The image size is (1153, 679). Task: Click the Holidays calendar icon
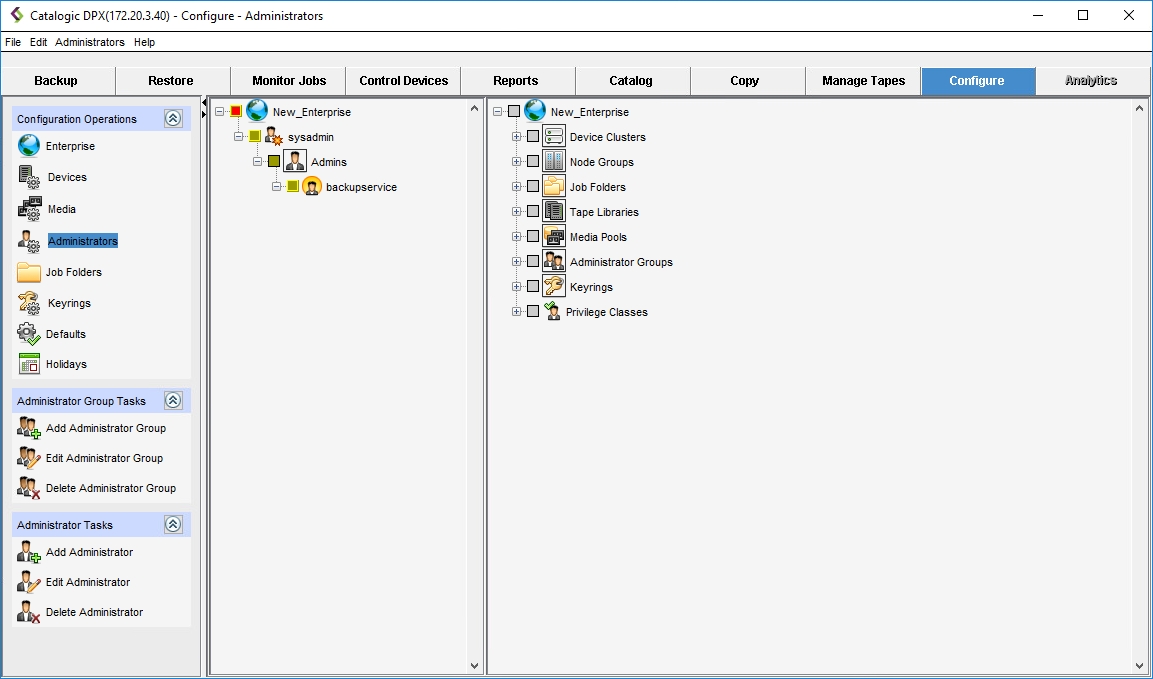click(x=29, y=364)
